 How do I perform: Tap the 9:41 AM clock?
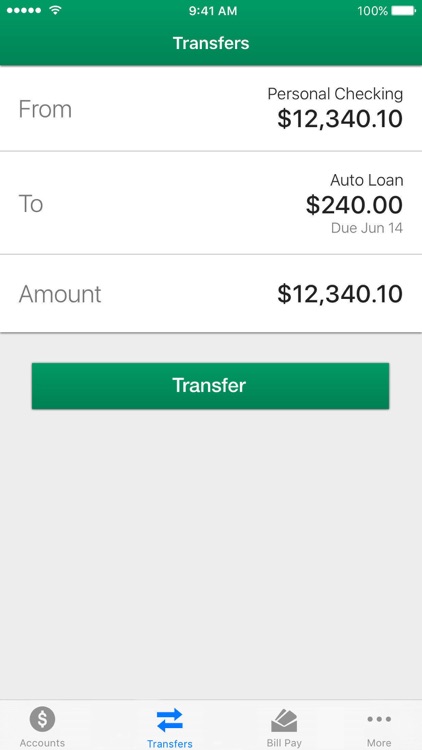(x=213, y=11)
